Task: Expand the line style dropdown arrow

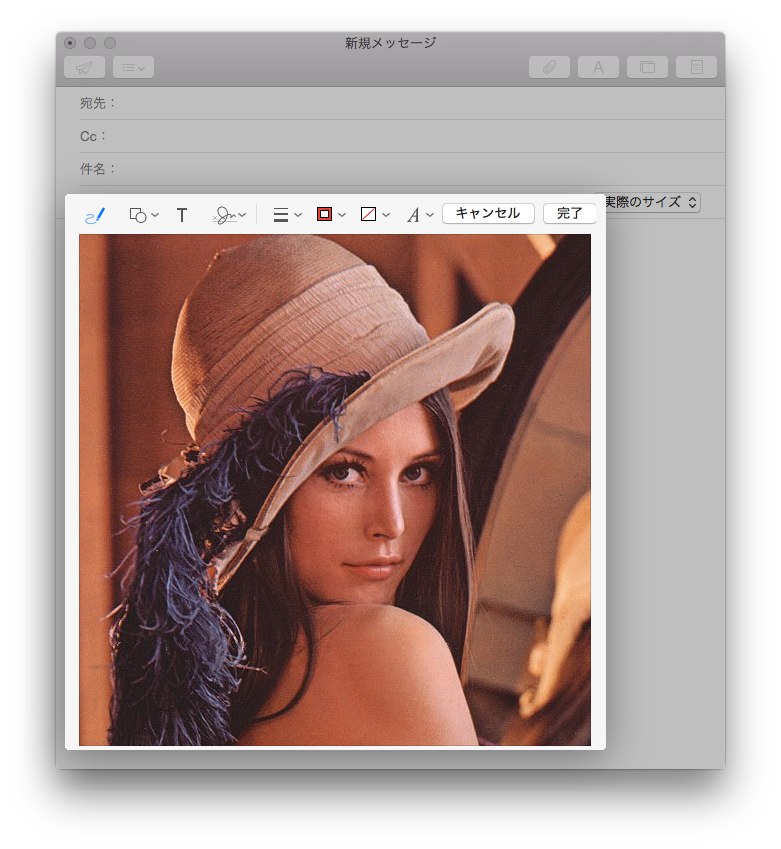Action: point(298,215)
